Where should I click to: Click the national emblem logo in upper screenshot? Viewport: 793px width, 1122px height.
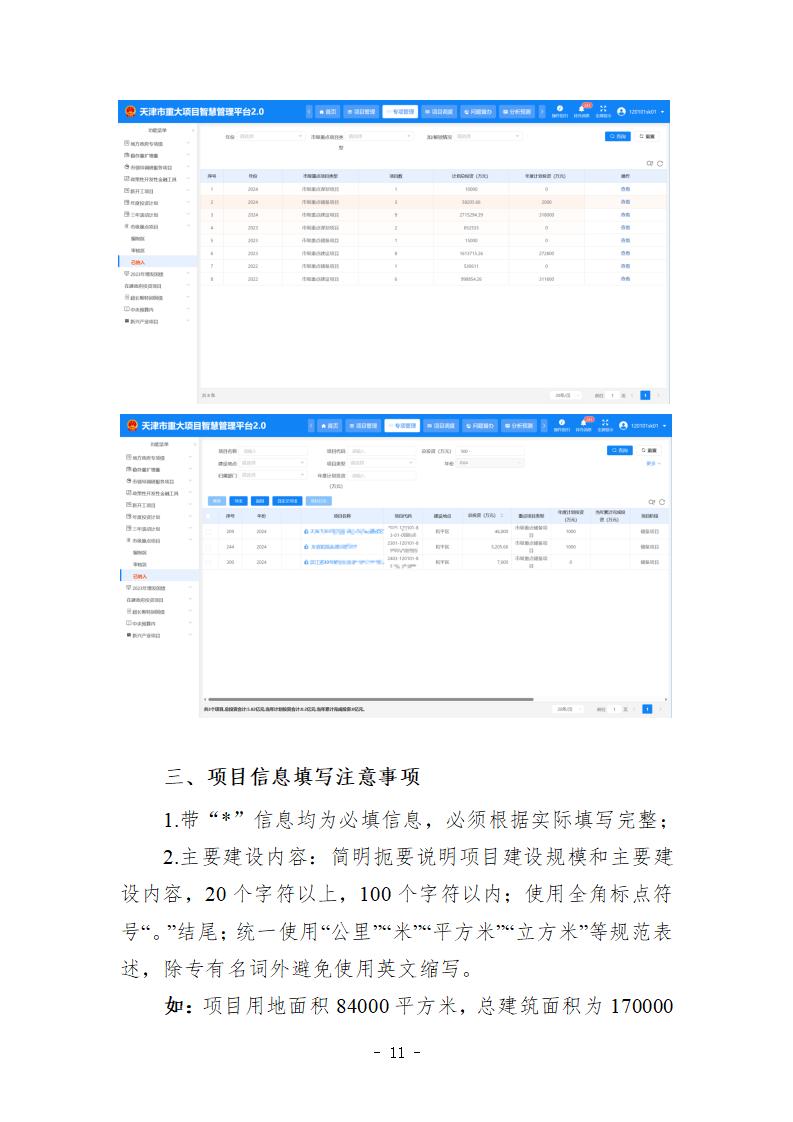click(130, 112)
